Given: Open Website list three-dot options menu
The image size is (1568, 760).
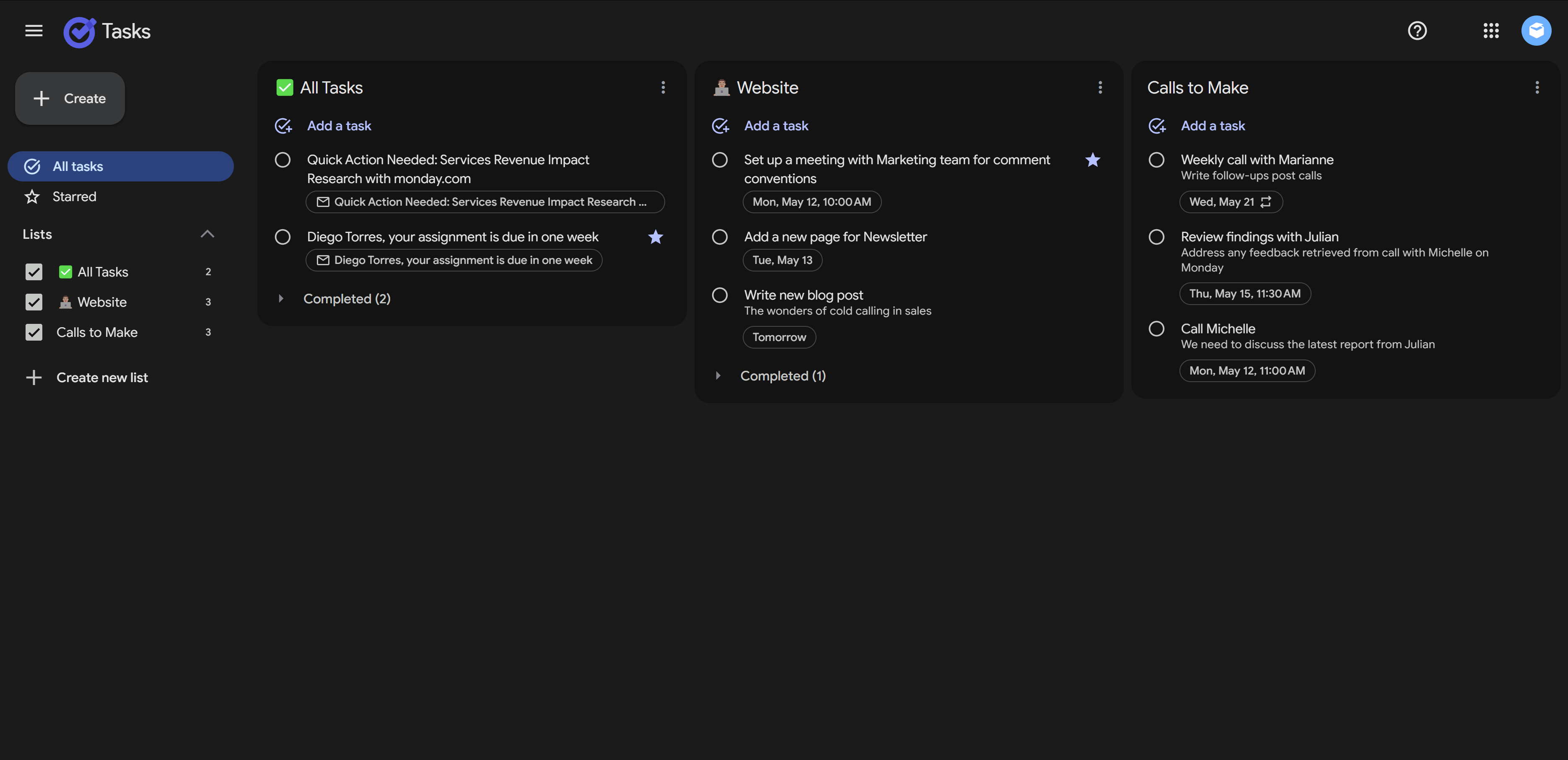Looking at the screenshot, I should (1100, 88).
